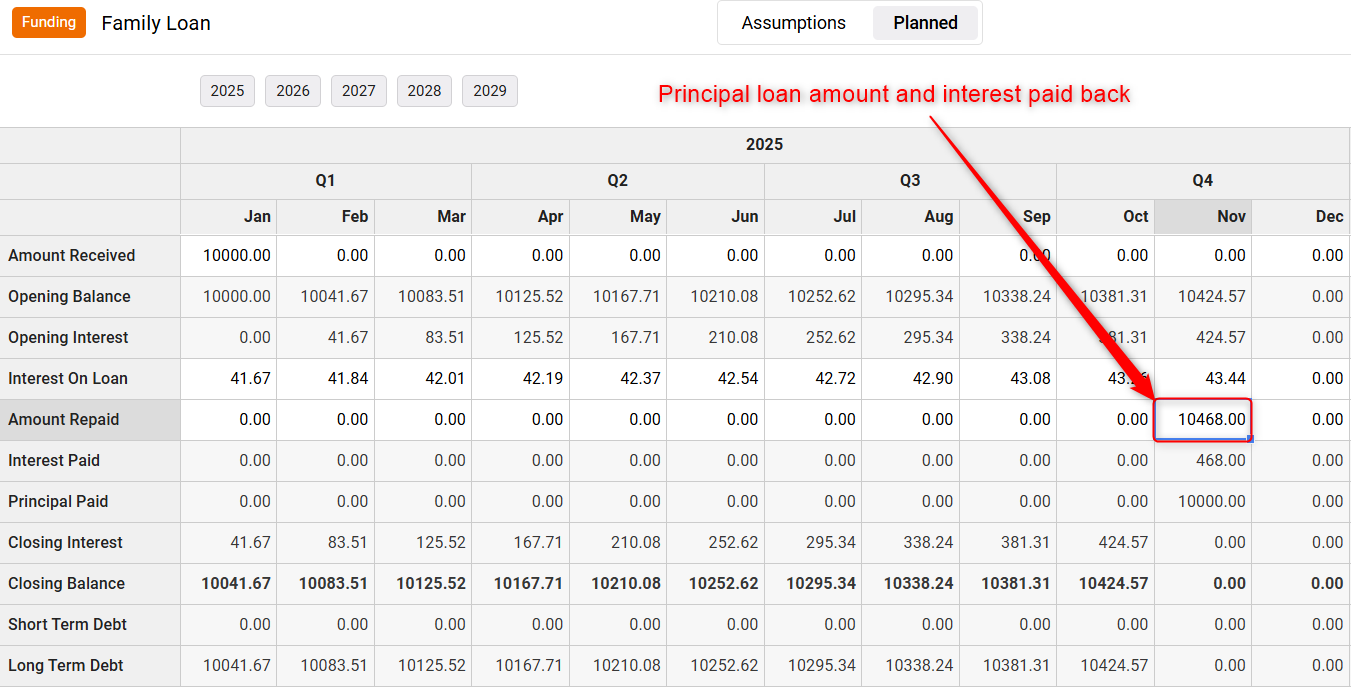Jump to year 2026
Image resolution: width=1351 pixels, height=695 pixels.
click(x=293, y=91)
